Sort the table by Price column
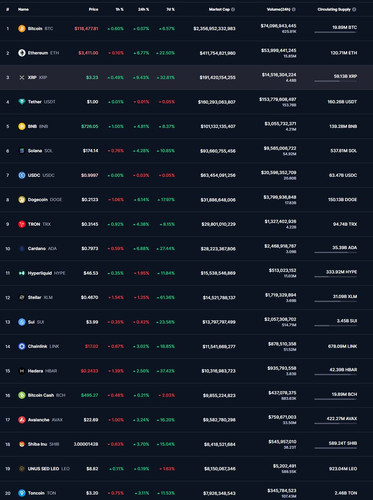The height and width of the screenshot is (500, 373). coord(93,9)
